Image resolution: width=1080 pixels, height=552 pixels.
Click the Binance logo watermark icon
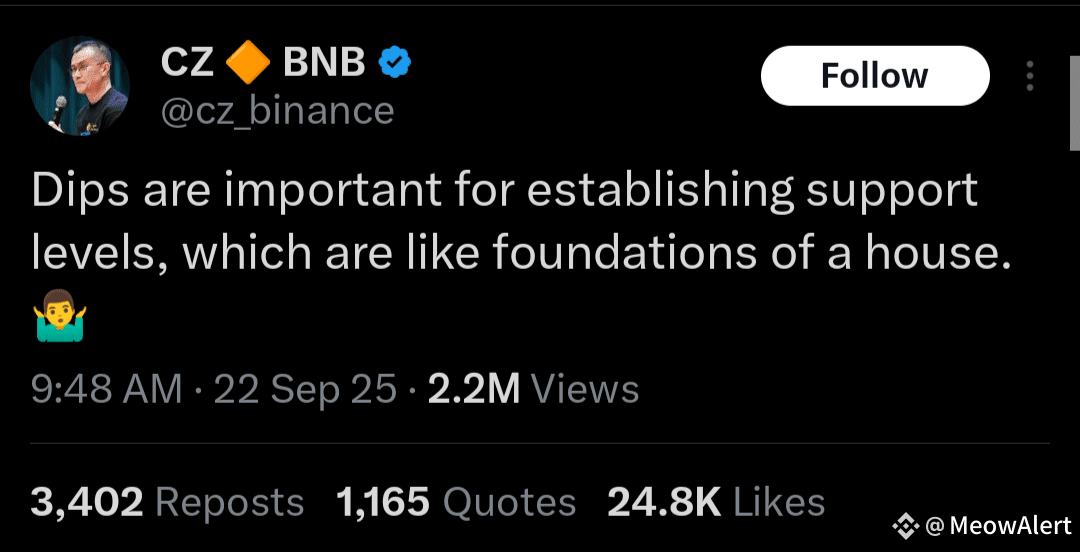(x=906, y=527)
